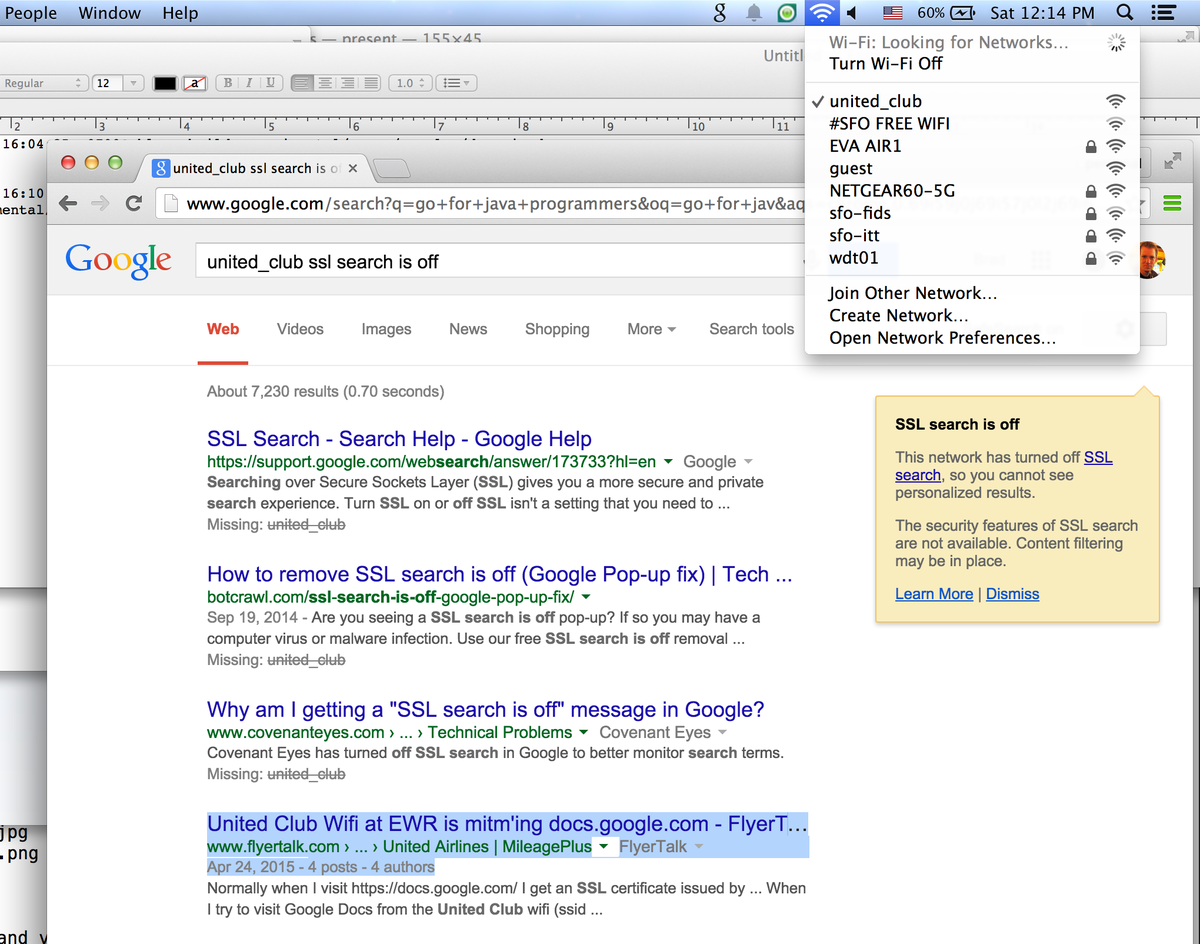Image resolution: width=1200 pixels, height=944 pixels.
Task: Click the Google account avatar
Action: coord(1152,260)
